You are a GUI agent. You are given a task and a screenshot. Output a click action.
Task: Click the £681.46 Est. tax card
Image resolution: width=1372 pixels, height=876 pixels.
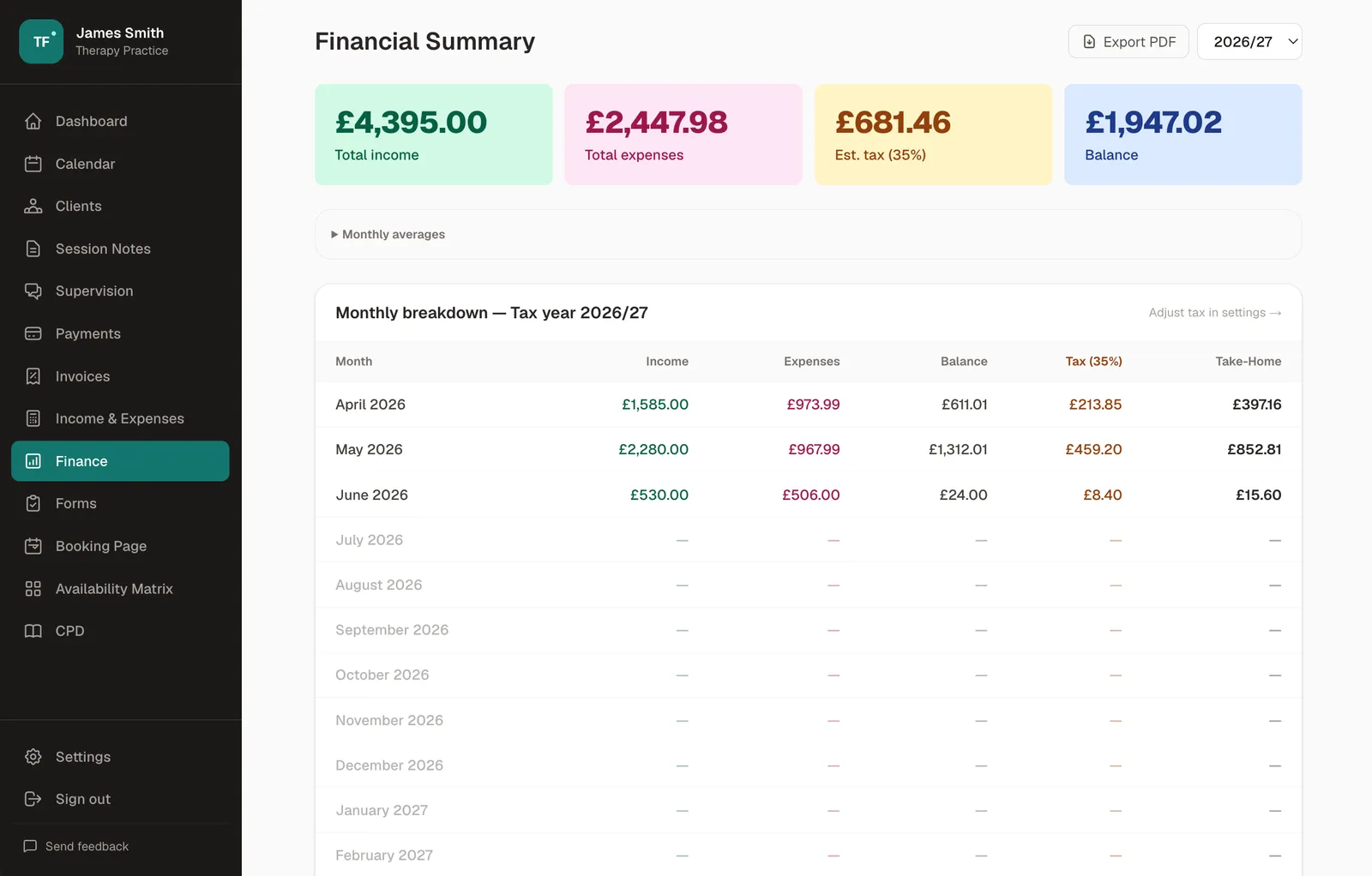point(934,135)
